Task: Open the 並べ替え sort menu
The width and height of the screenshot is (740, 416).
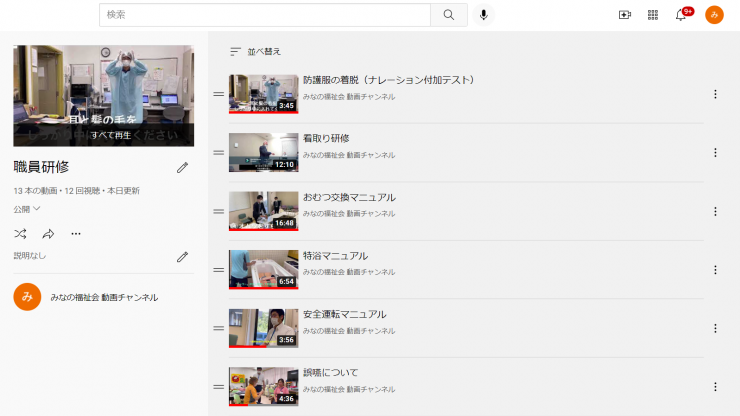Action: pos(255,51)
